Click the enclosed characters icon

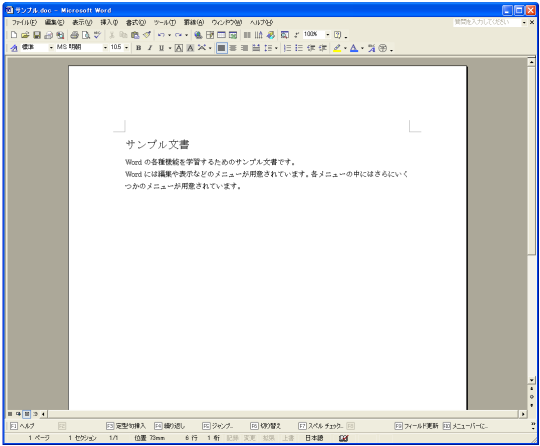pos(383,48)
